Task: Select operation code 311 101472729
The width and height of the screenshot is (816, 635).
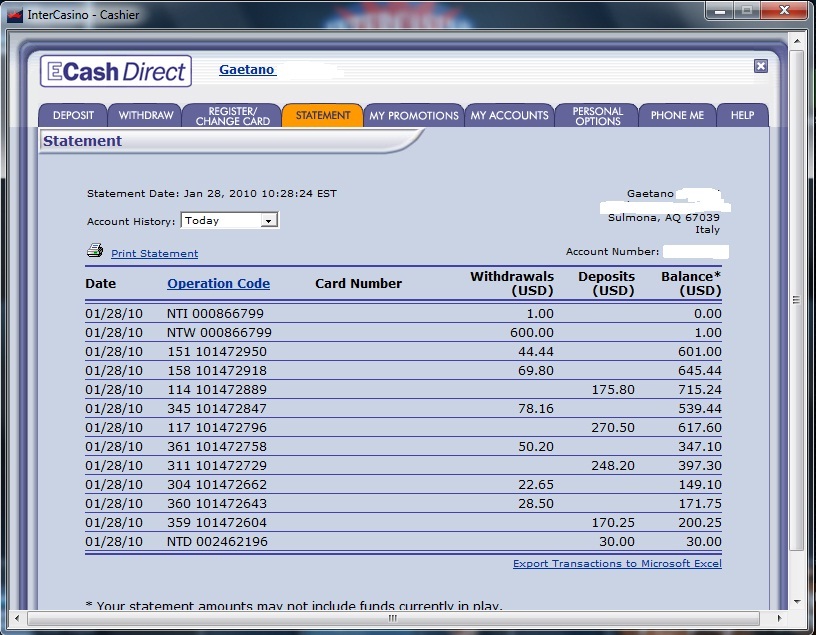Action: click(x=217, y=465)
